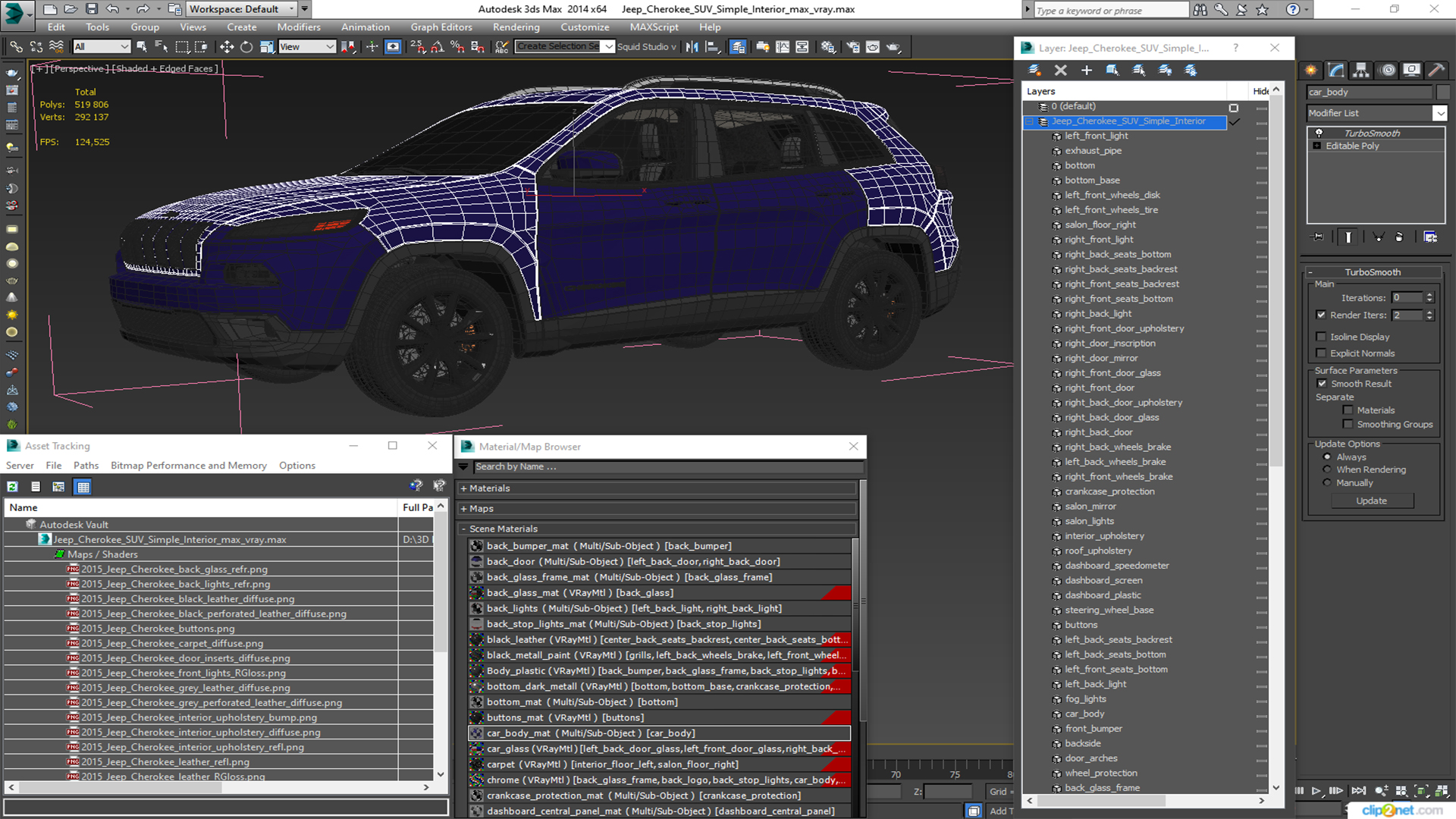
Task: Click the Select by Name icon
Action: (162, 47)
